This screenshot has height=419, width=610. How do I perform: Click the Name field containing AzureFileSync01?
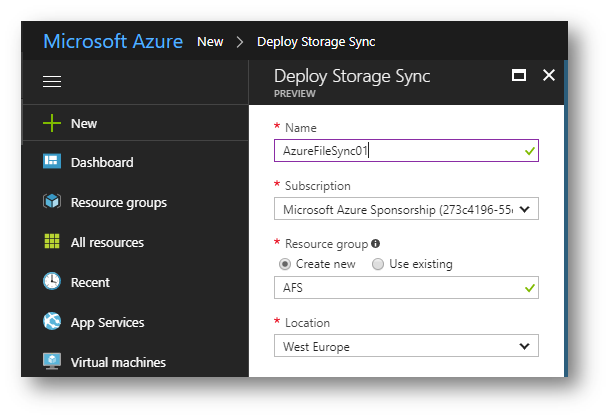click(406, 151)
